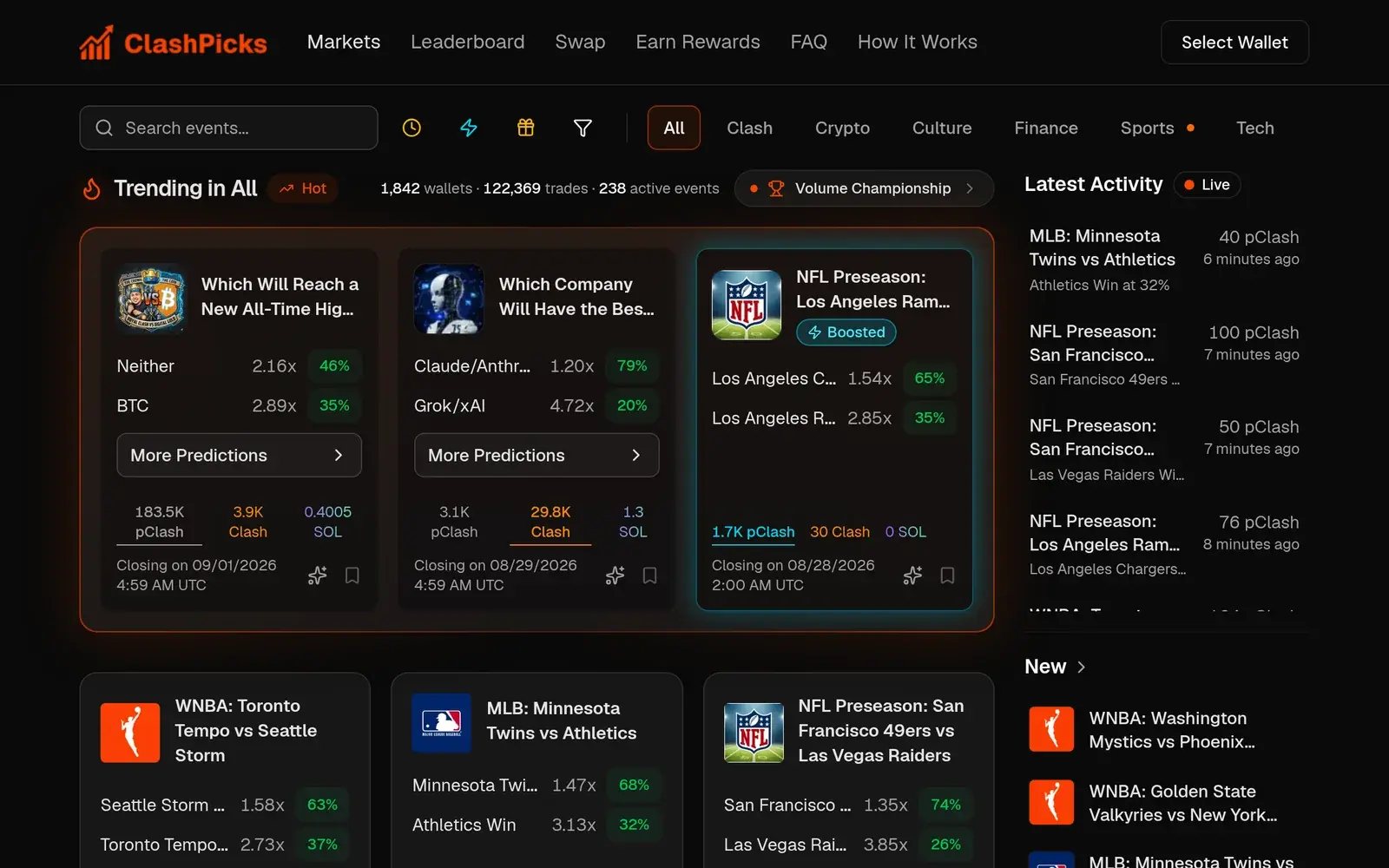Click the ClashPicks logo
The width and height of the screenshot is (1389, 868).
pos(174,43)
